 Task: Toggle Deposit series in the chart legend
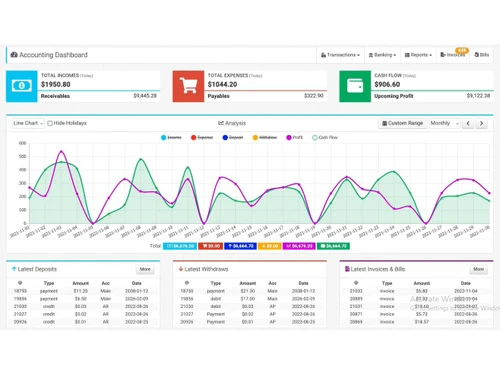coord(233,137)
